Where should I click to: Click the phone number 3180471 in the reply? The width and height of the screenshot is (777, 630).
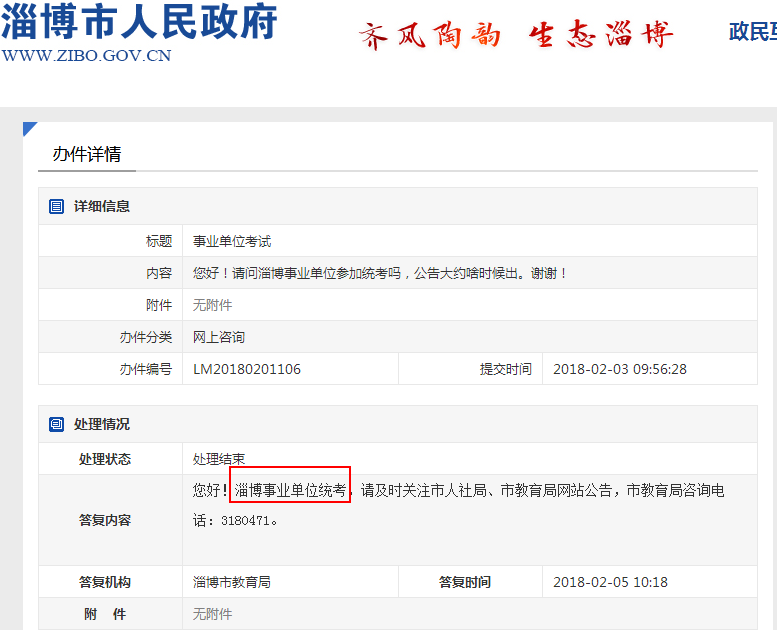pyautogui.click(x=245, y=521)
